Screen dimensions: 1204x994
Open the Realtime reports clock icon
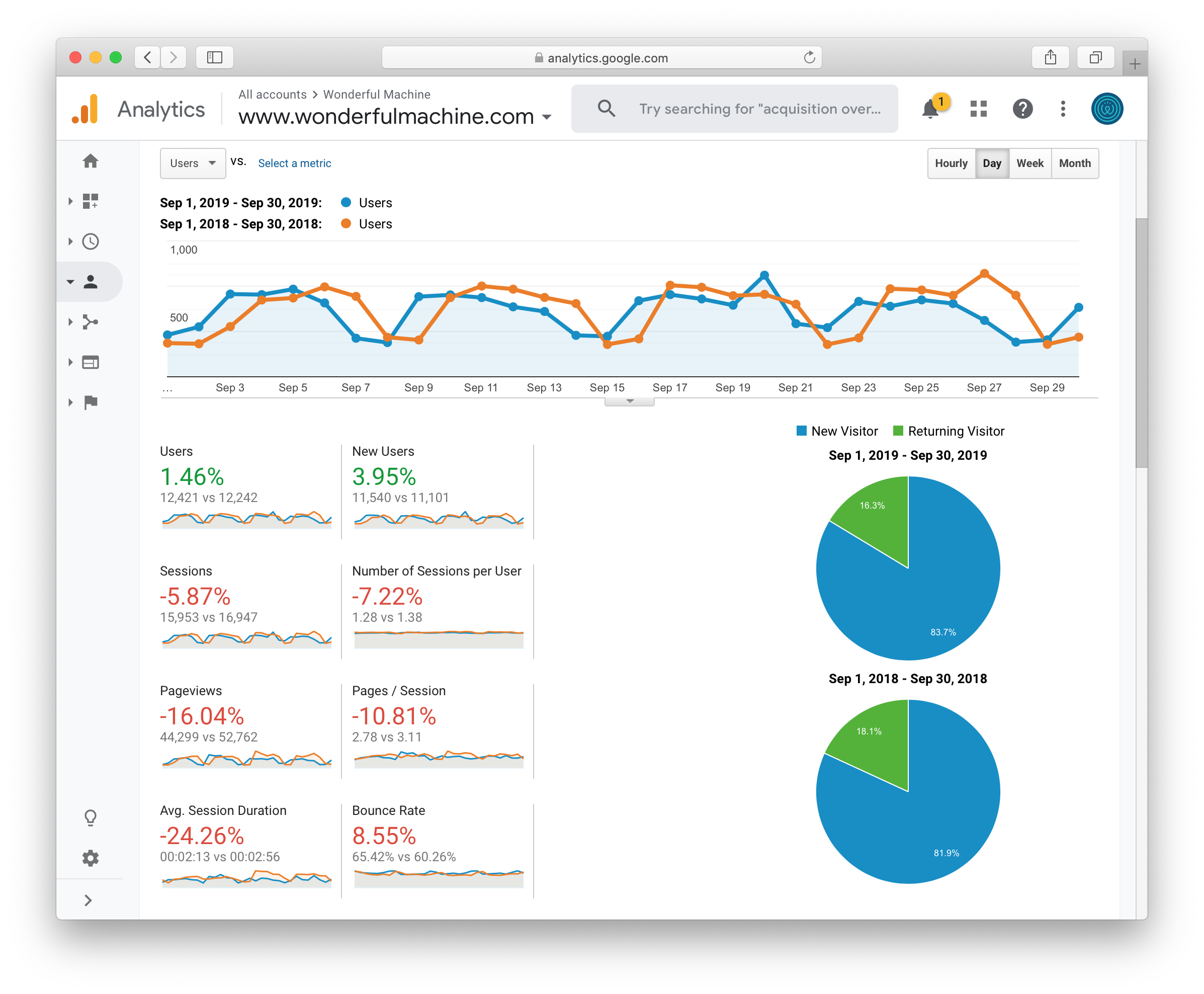click(x=91, y=241)
